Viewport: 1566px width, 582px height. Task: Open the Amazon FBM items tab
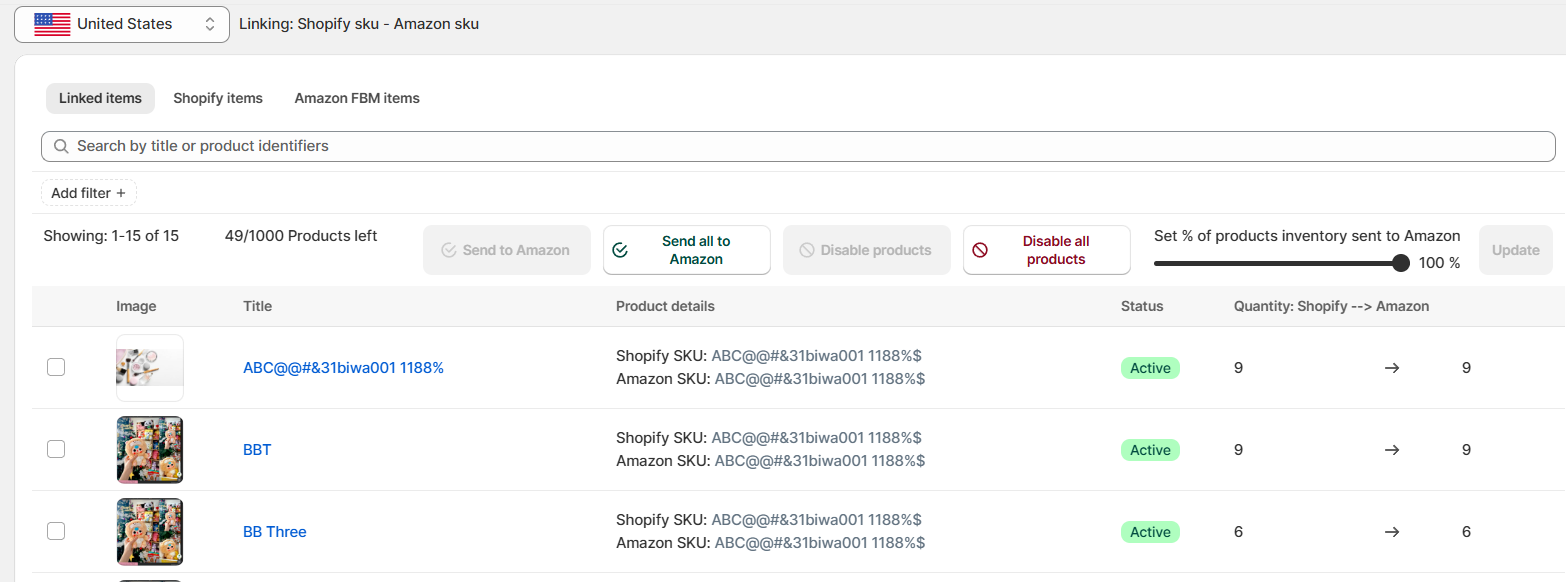coord(357,98)
